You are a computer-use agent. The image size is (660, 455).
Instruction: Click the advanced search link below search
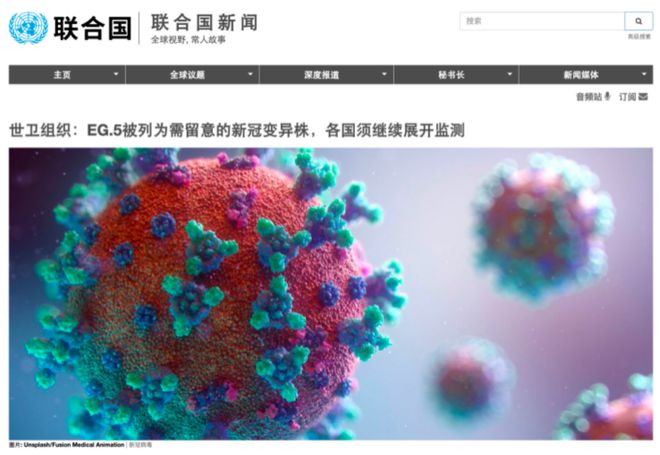pos(639,37)
